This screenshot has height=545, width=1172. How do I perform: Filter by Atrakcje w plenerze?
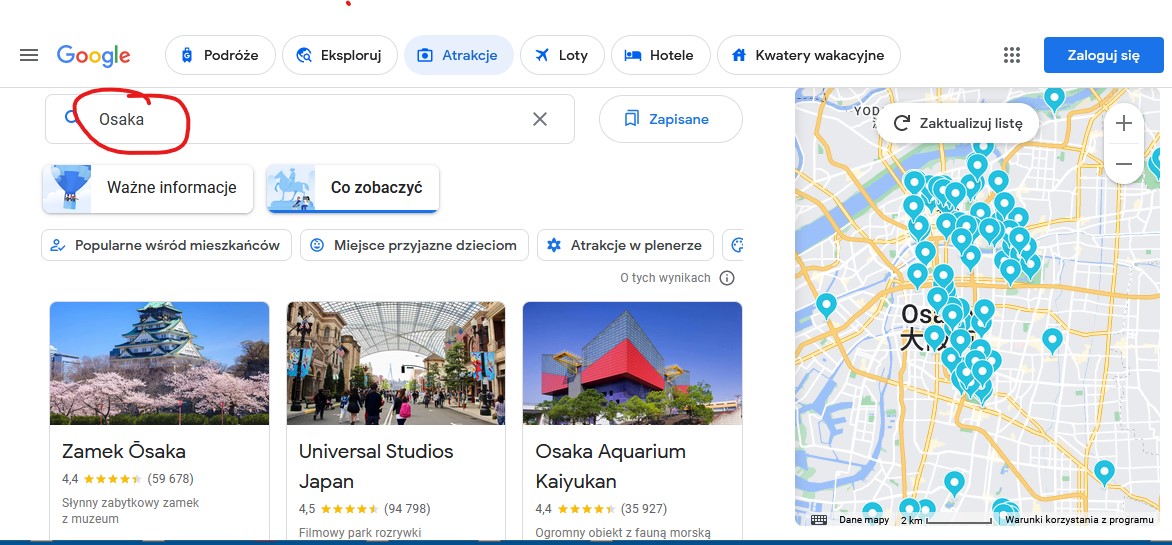click(625, 245)
